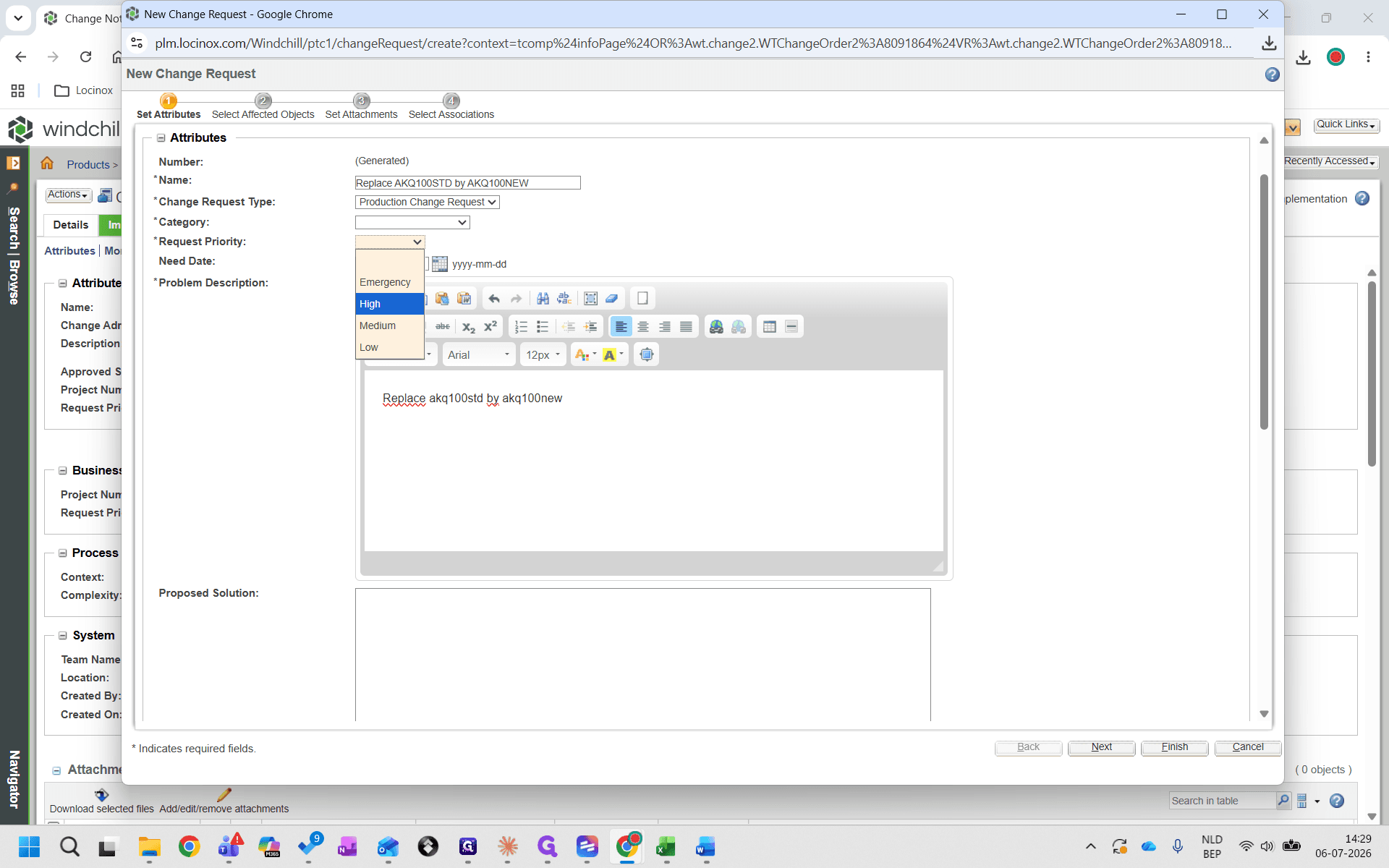This screenshot has height=868, width=1389.
Task: Go to Set Attachments step
Action: click(x=361, y=107)
